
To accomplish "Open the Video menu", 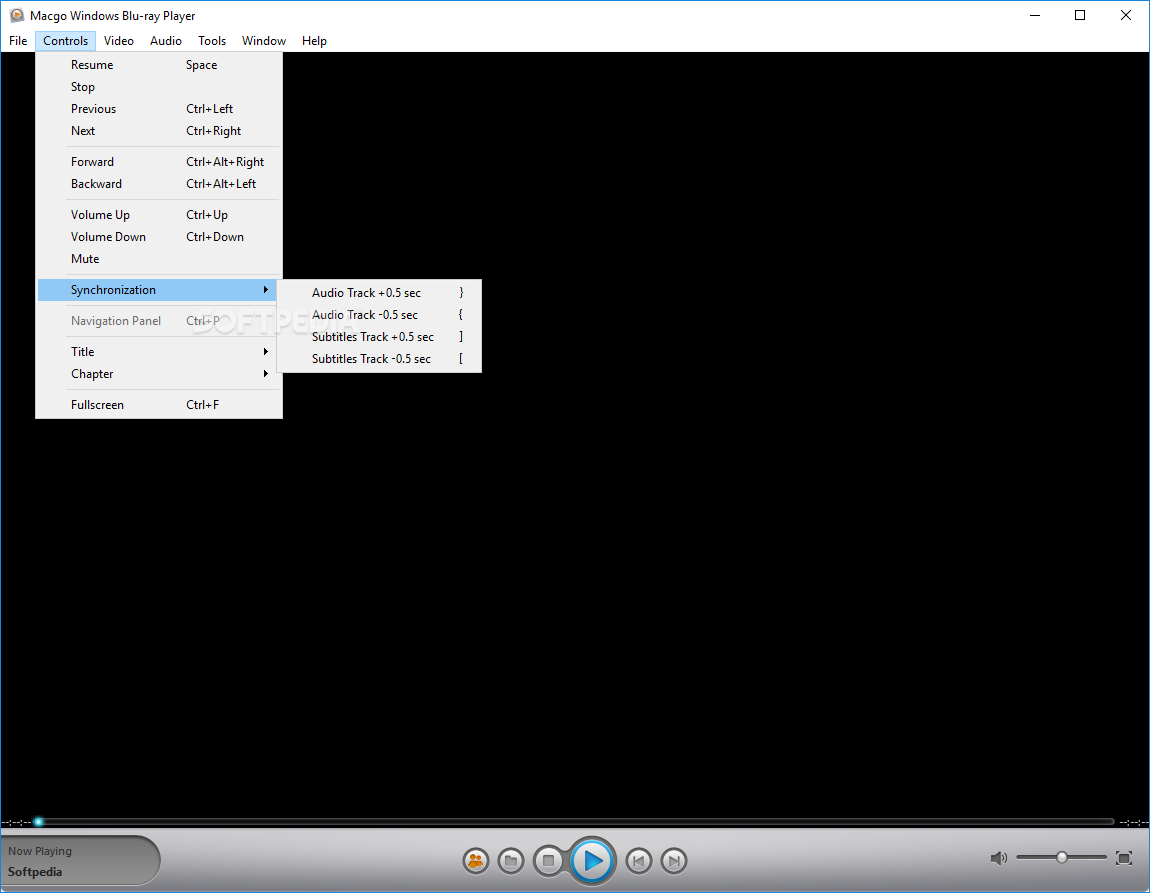I will (x=119, y=41).
